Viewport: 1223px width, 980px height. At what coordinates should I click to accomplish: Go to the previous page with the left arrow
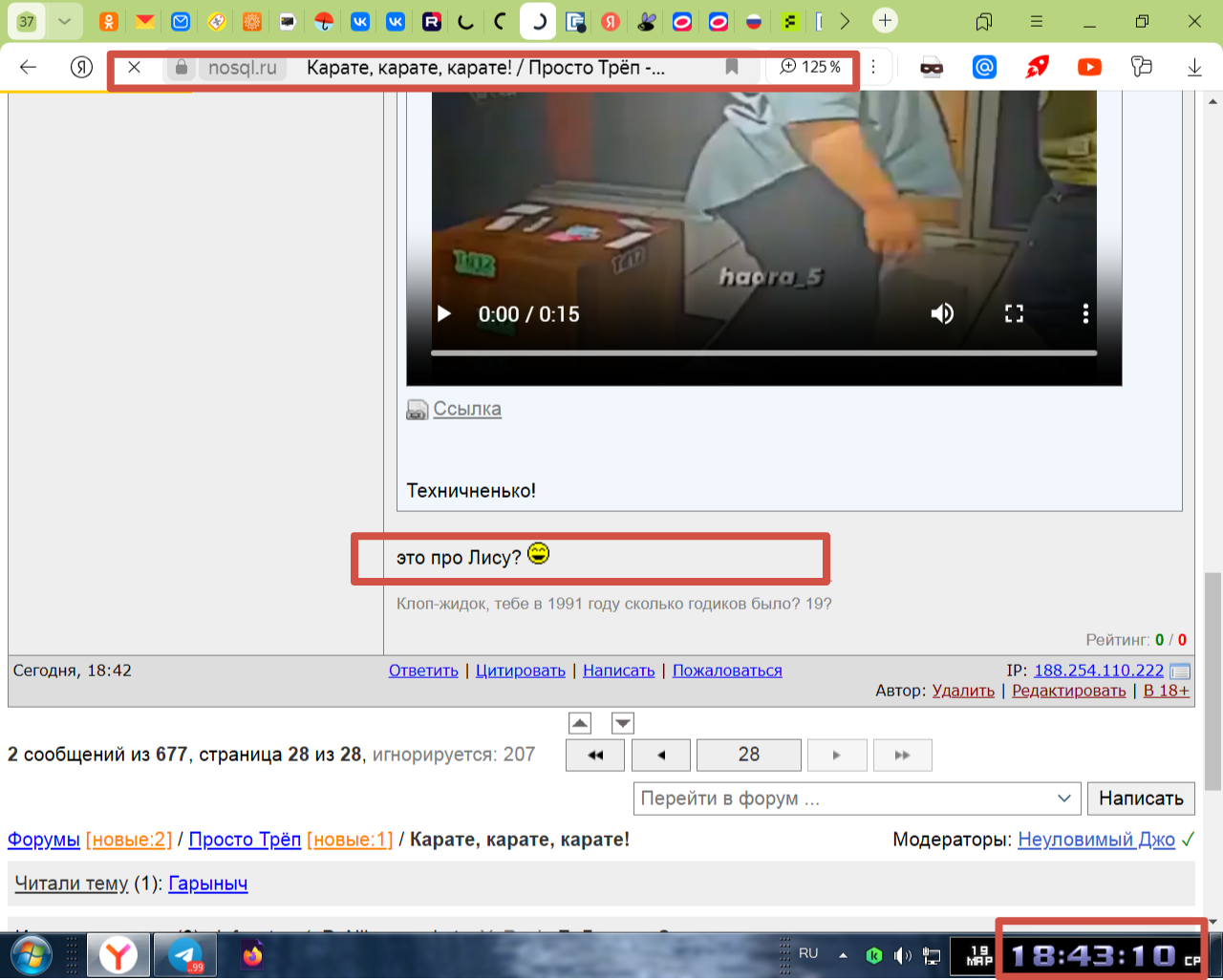pos(661,756)
